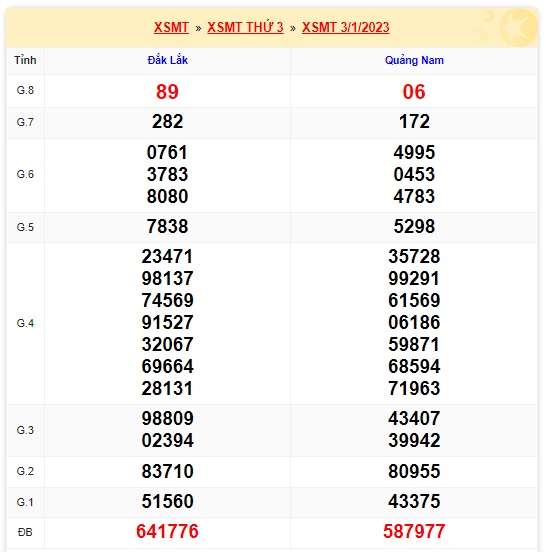Click the Đắk Lắk province header

[x=168, y=60]
